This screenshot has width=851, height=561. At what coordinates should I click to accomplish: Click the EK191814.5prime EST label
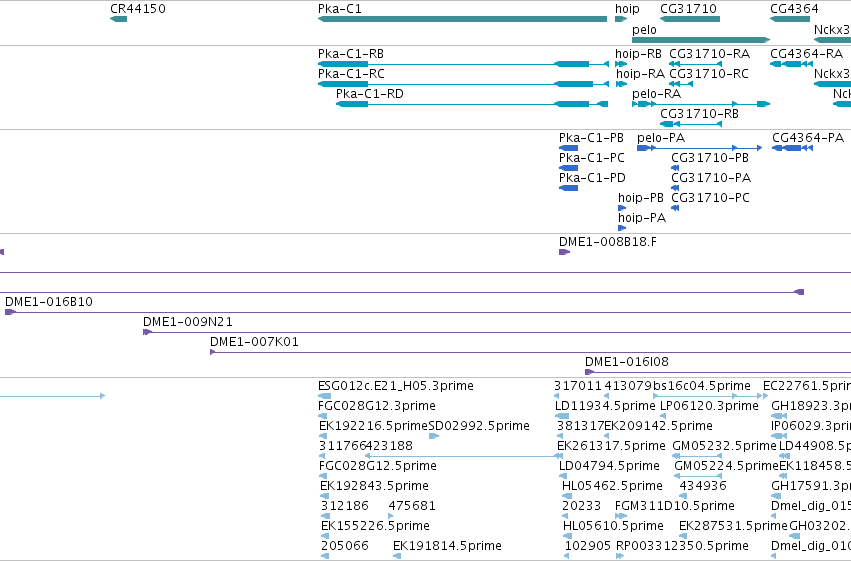tap(447, 547)
